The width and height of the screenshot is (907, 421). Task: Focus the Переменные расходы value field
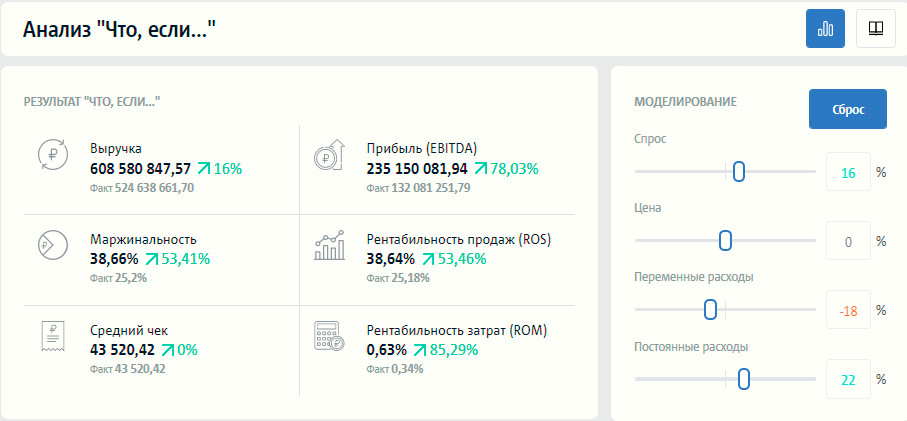[x=848, y=311]
